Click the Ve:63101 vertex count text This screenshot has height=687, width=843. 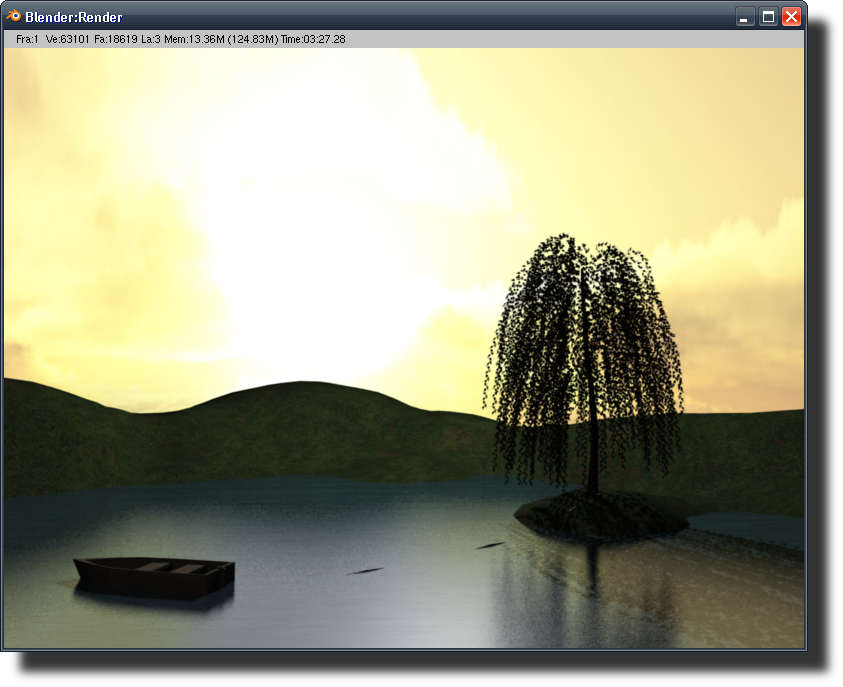click(x=68, y=39)
